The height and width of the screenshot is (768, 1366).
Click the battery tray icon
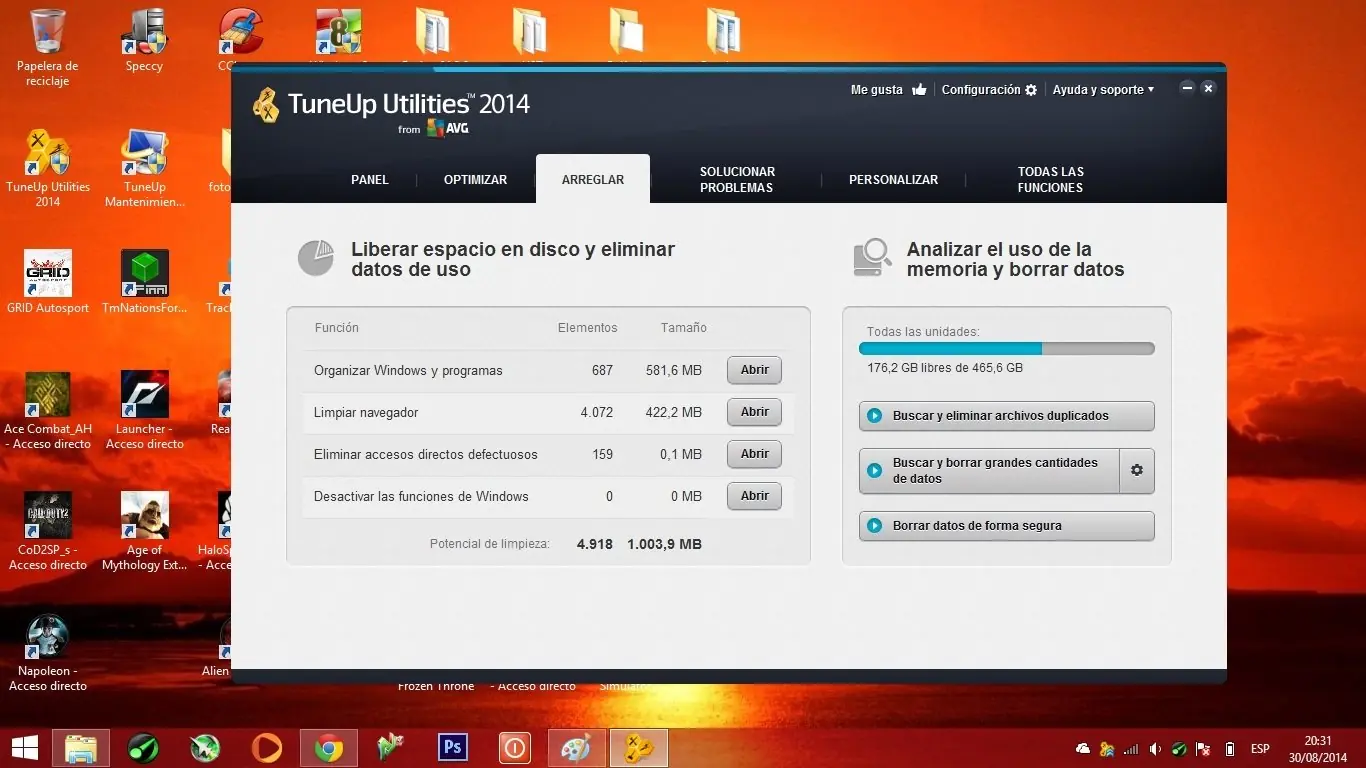(1230, 749)
